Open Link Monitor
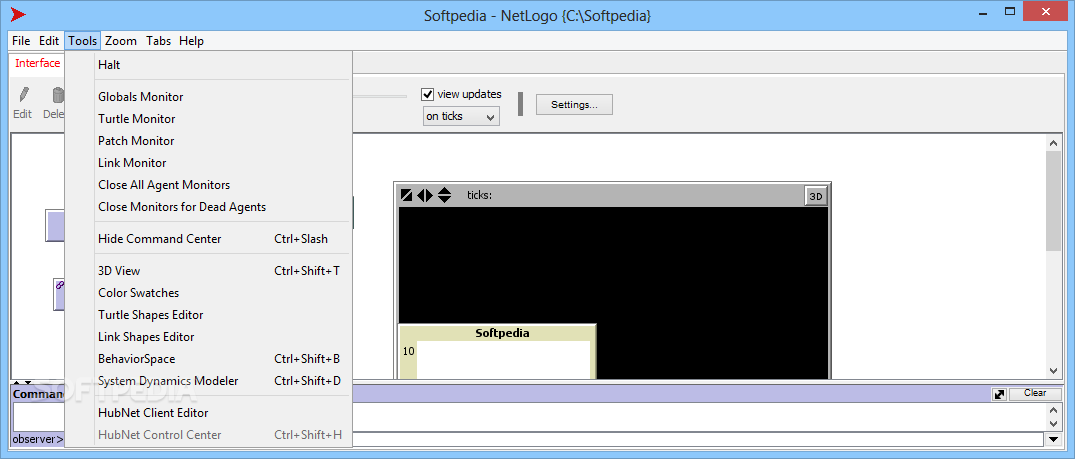Viewport: 1075px width, 459px height. 208,163
